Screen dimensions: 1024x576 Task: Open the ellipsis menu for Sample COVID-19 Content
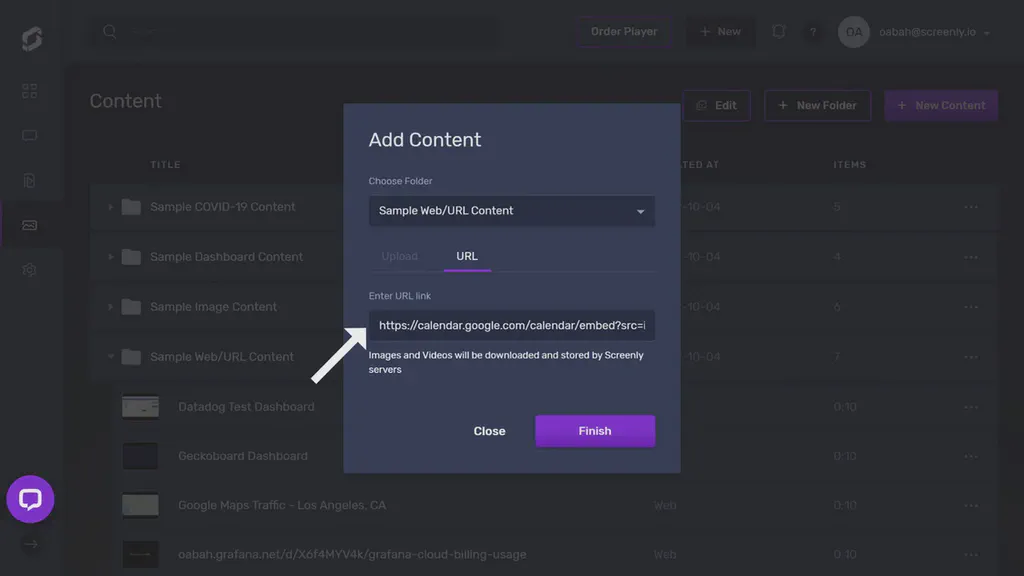pos(971,206)
